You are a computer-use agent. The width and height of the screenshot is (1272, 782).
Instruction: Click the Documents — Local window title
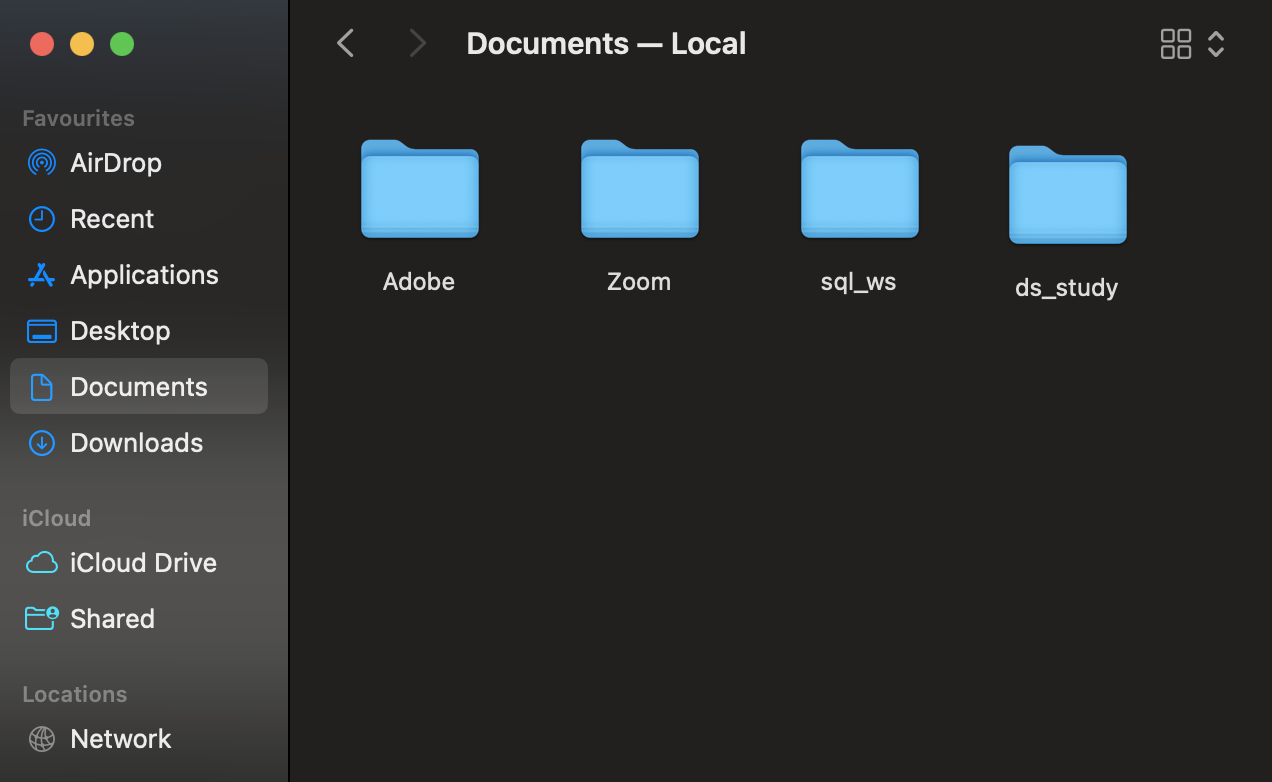tap(606, 43)
